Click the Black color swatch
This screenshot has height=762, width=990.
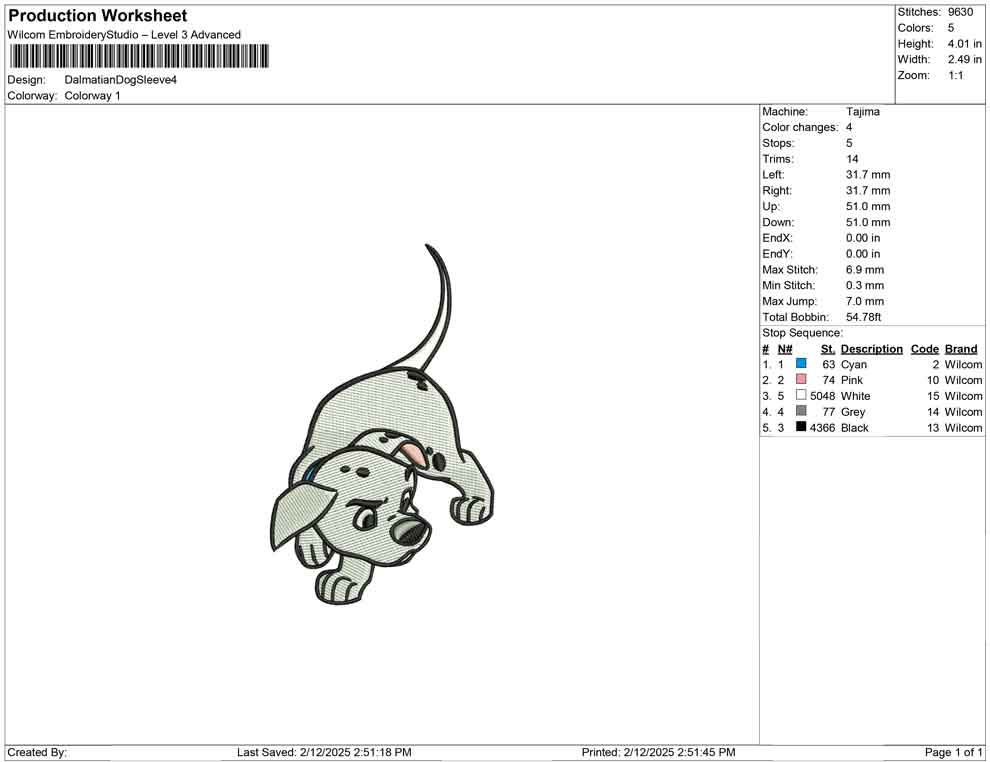point(801,427)
